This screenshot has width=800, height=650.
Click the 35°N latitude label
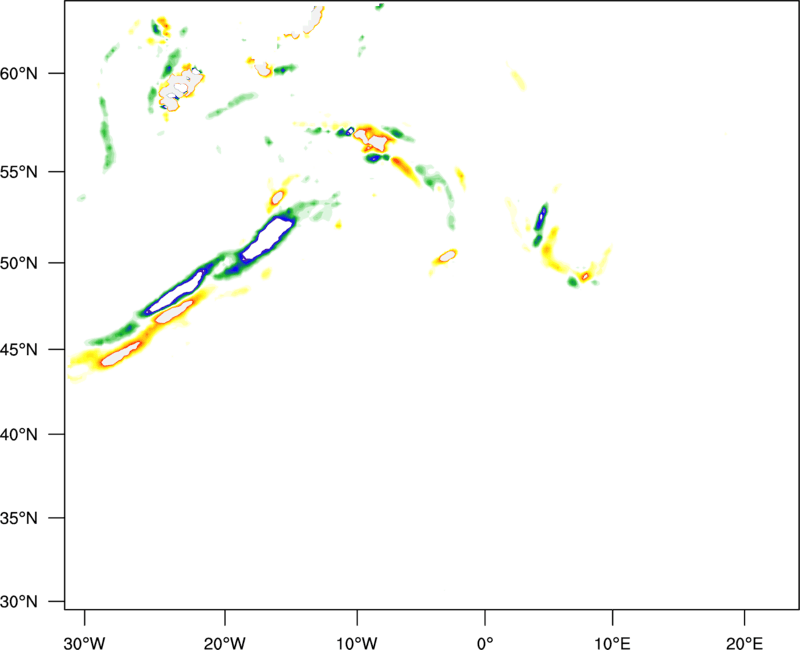point(19,518)
